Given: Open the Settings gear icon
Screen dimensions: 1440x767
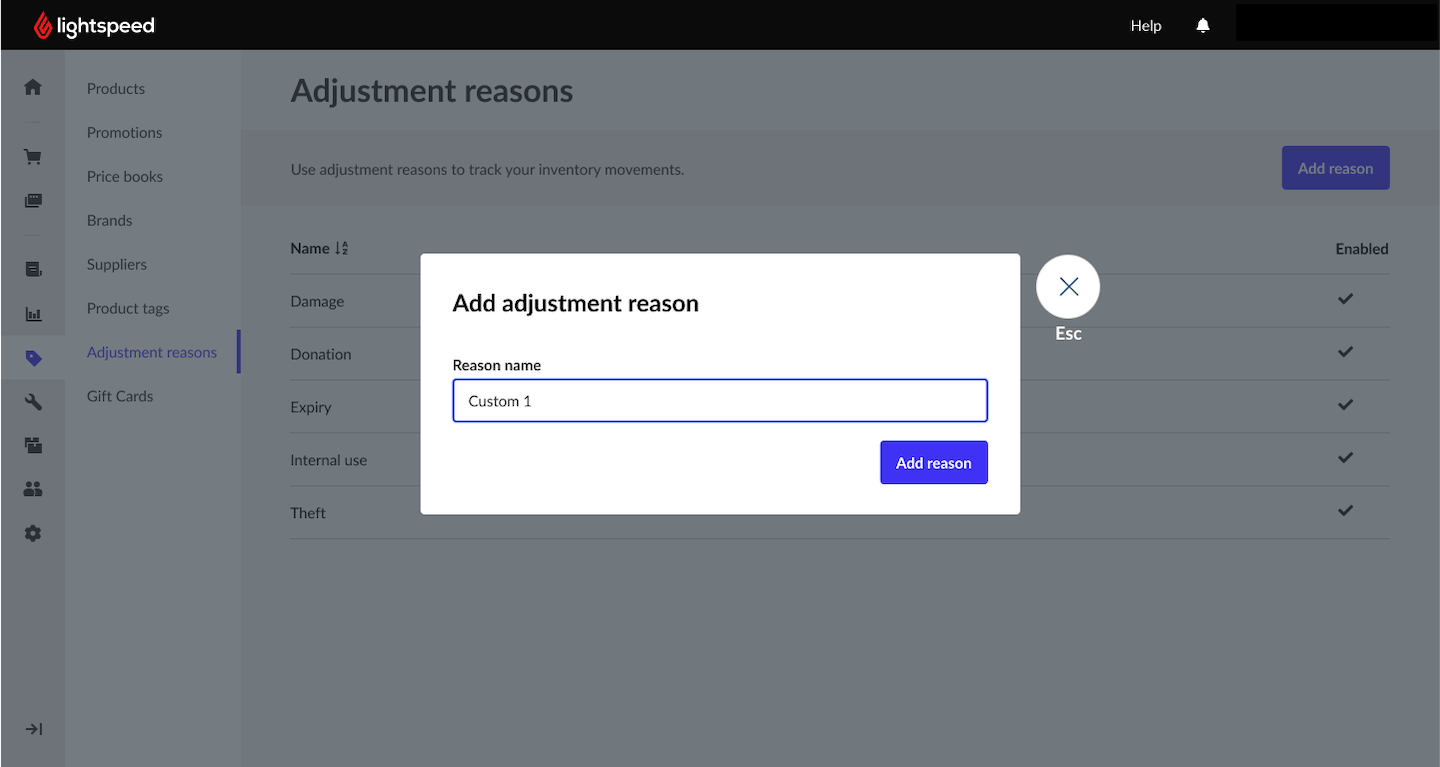Looking at the screenshot, I should 32,532.
